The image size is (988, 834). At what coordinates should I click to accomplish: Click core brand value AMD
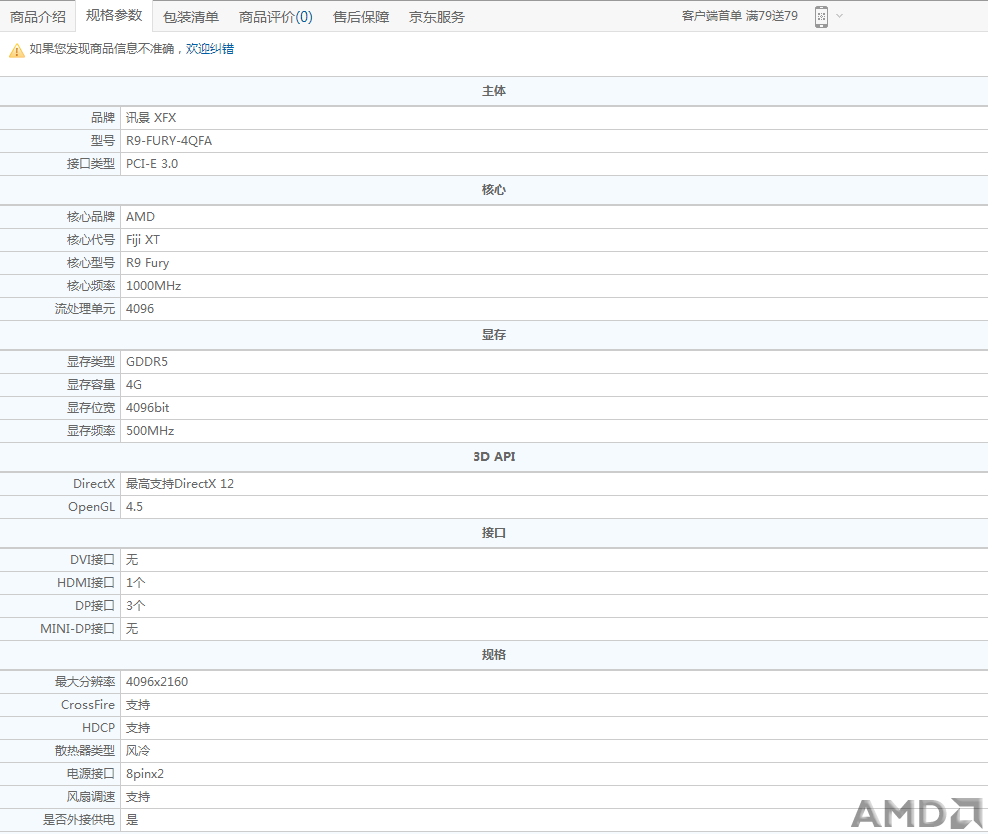140,217
